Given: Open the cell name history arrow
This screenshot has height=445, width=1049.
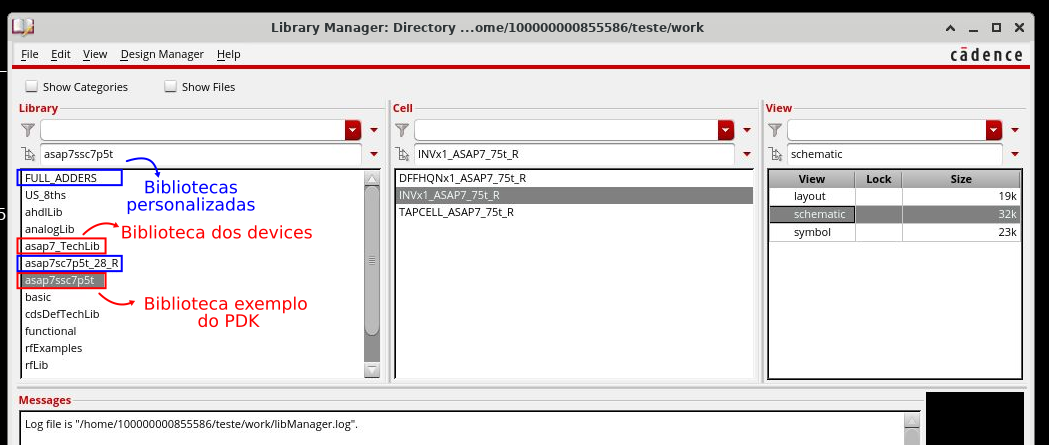Looking at the screenshot, I should [x=747, y=155].
